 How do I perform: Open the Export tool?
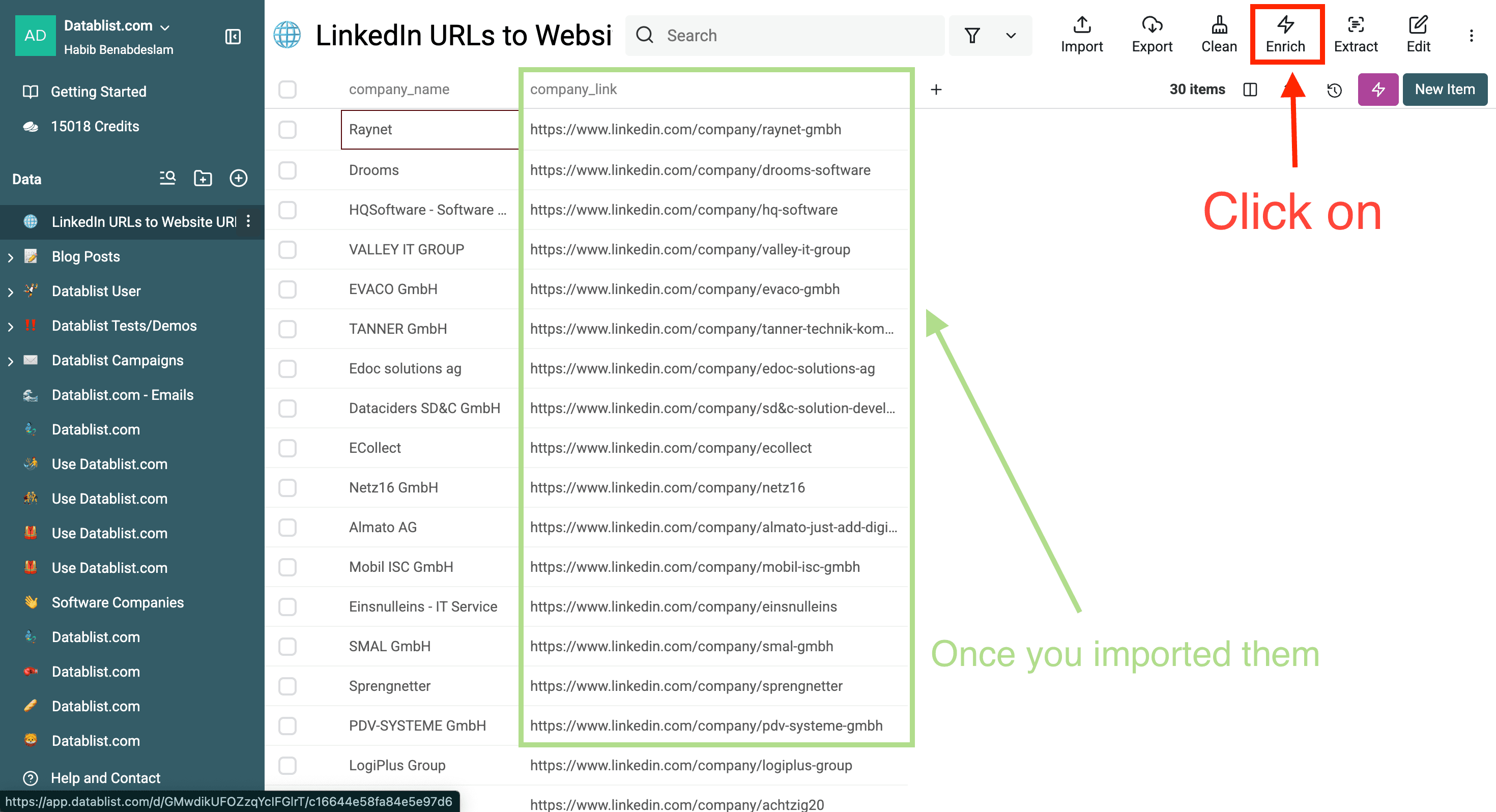pyautogui.click(x=1152, y=34)
